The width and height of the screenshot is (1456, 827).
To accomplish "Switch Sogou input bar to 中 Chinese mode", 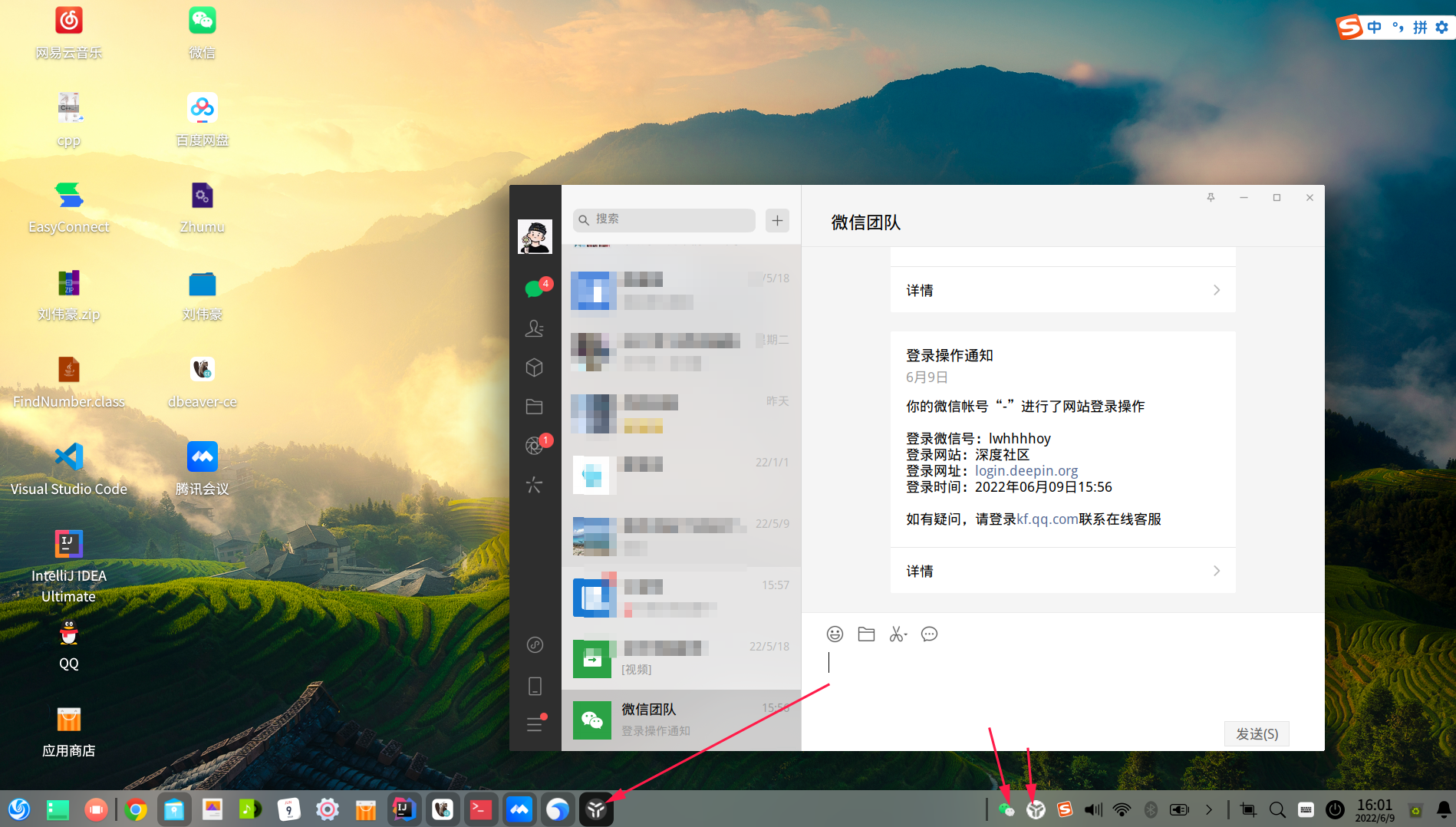I will click(x=1375, y=28).
